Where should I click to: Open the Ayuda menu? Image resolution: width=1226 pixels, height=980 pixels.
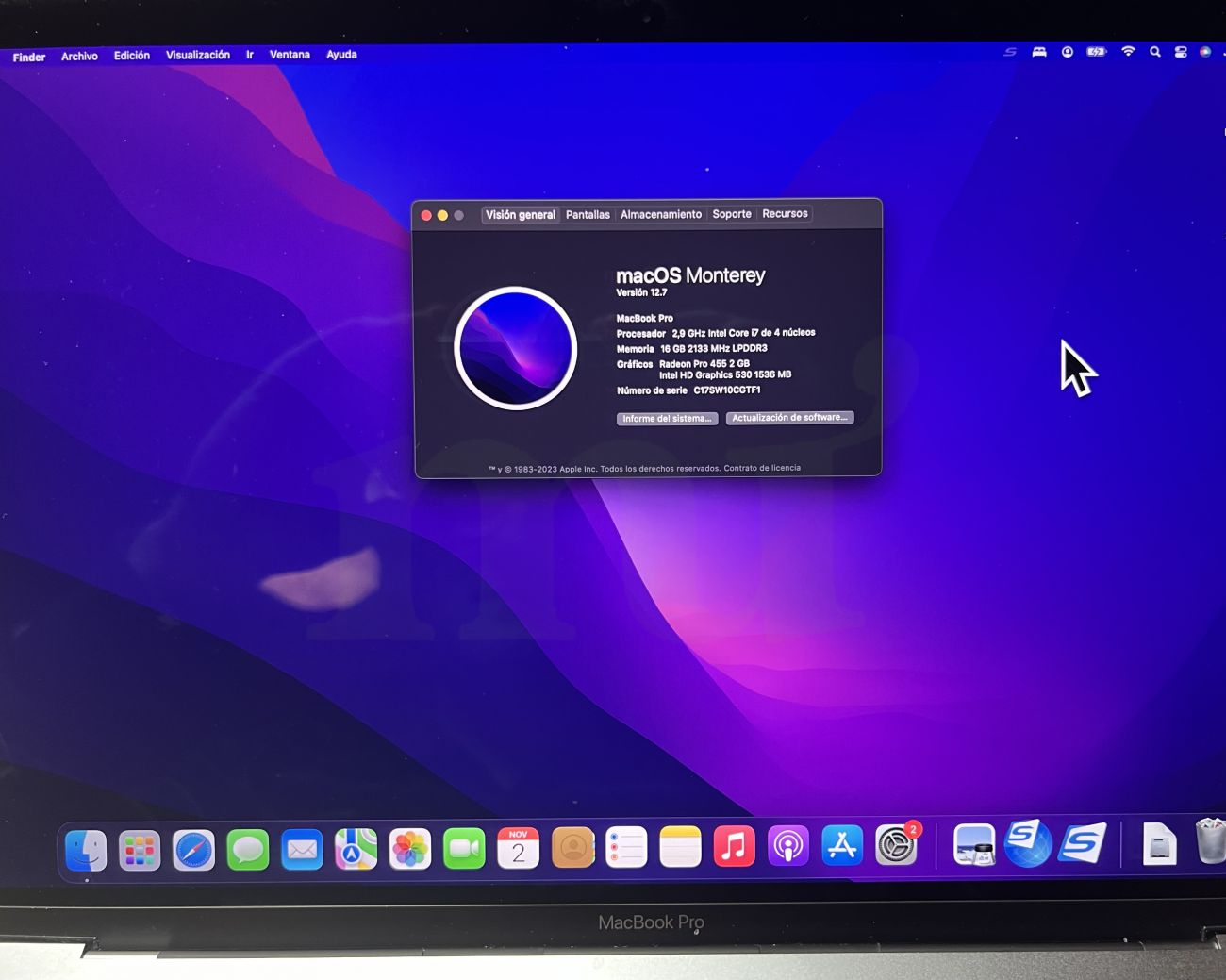(341, 55)
